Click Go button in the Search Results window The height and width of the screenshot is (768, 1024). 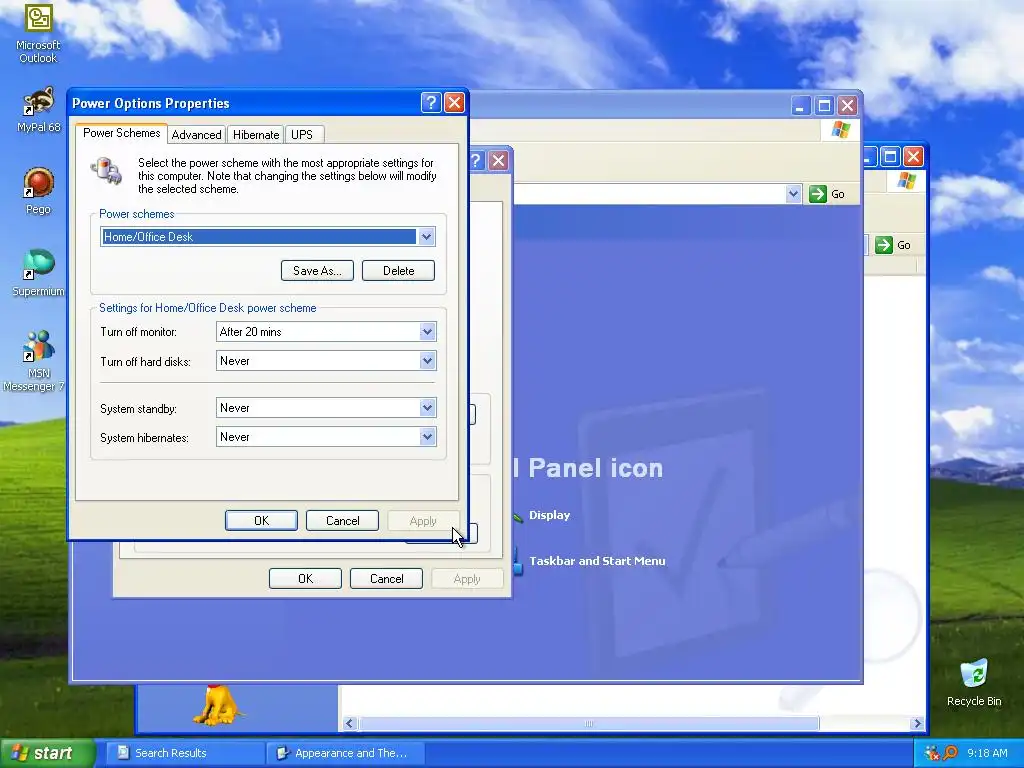tap(893, 245)
